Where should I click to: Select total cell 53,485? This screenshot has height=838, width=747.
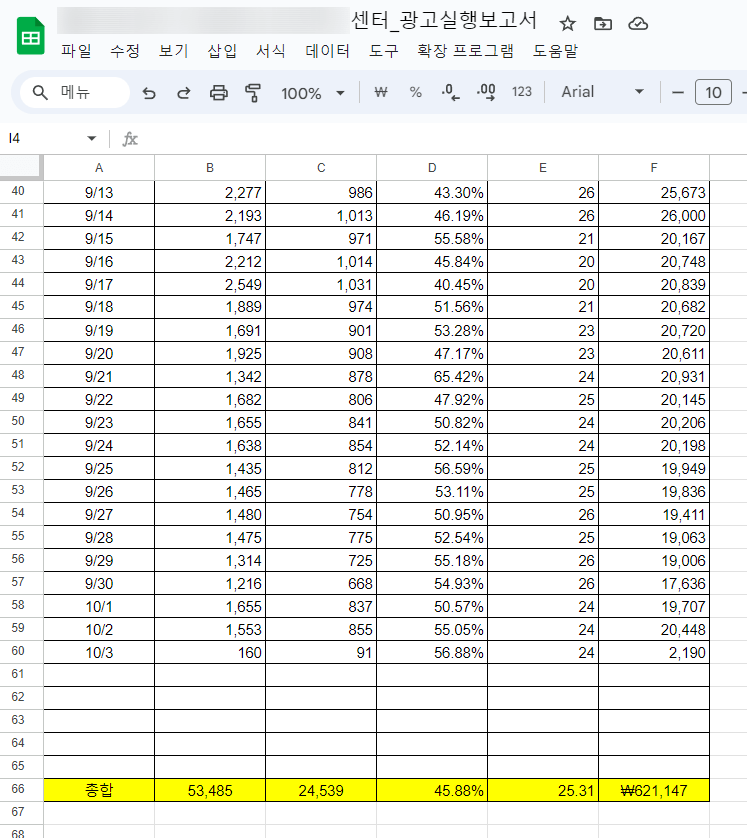click(x=210, y=790)
